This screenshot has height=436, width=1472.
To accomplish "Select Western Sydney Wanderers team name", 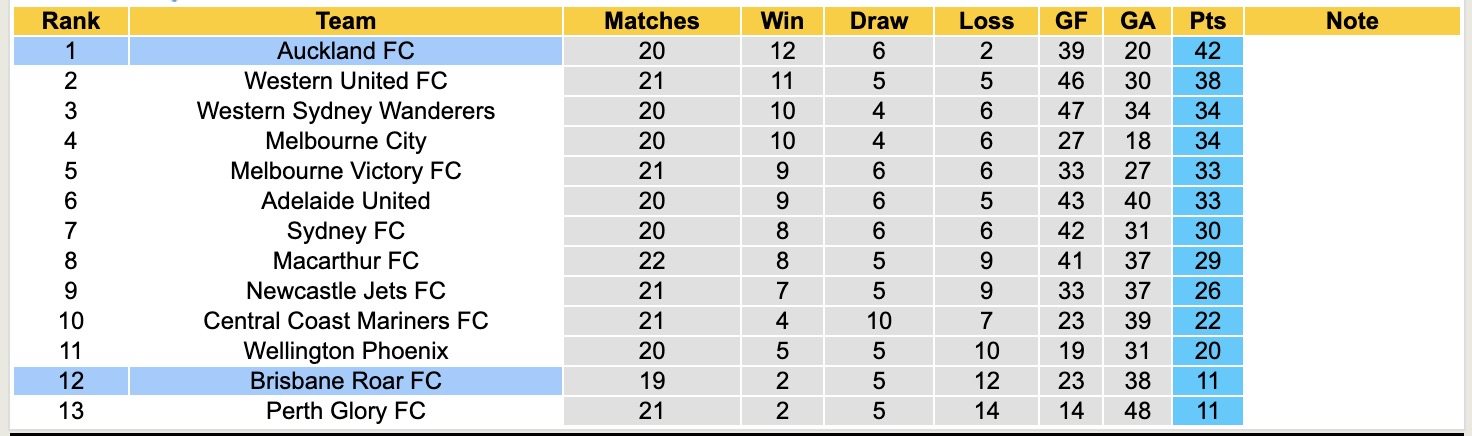I will click(345, 111).
